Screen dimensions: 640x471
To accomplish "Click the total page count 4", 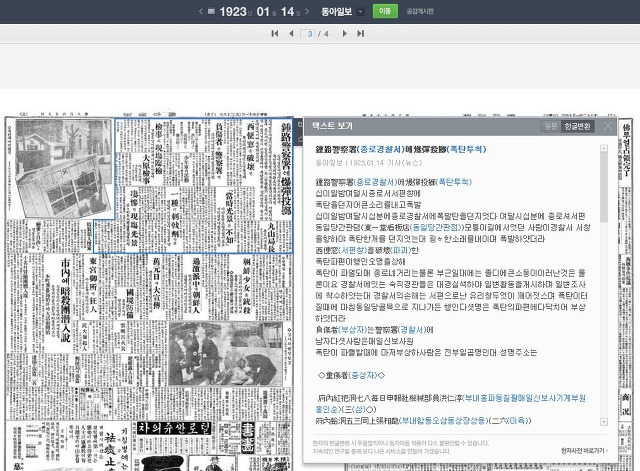I will 326,33.
